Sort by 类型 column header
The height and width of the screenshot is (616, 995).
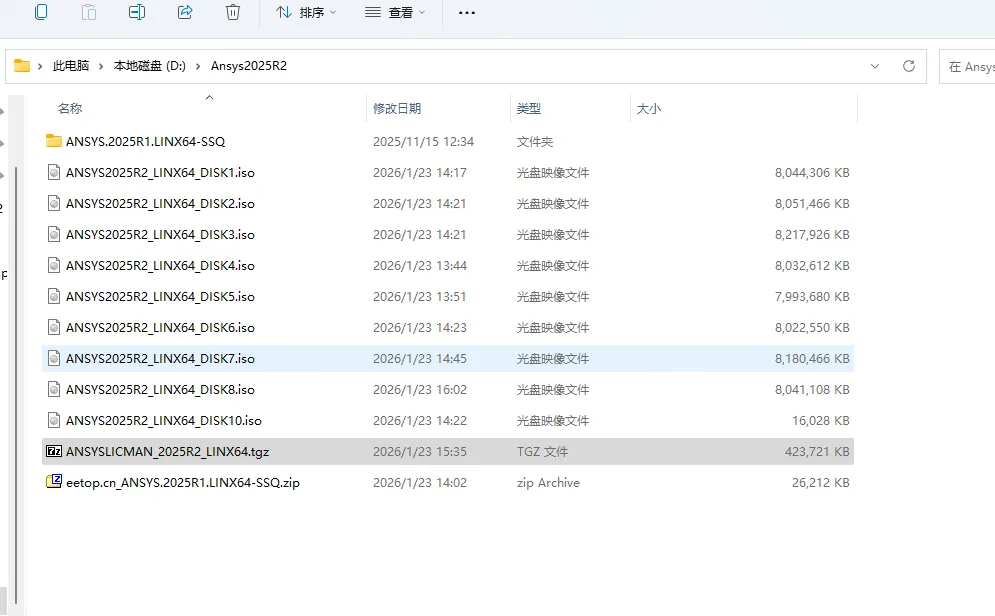point(529,108)
